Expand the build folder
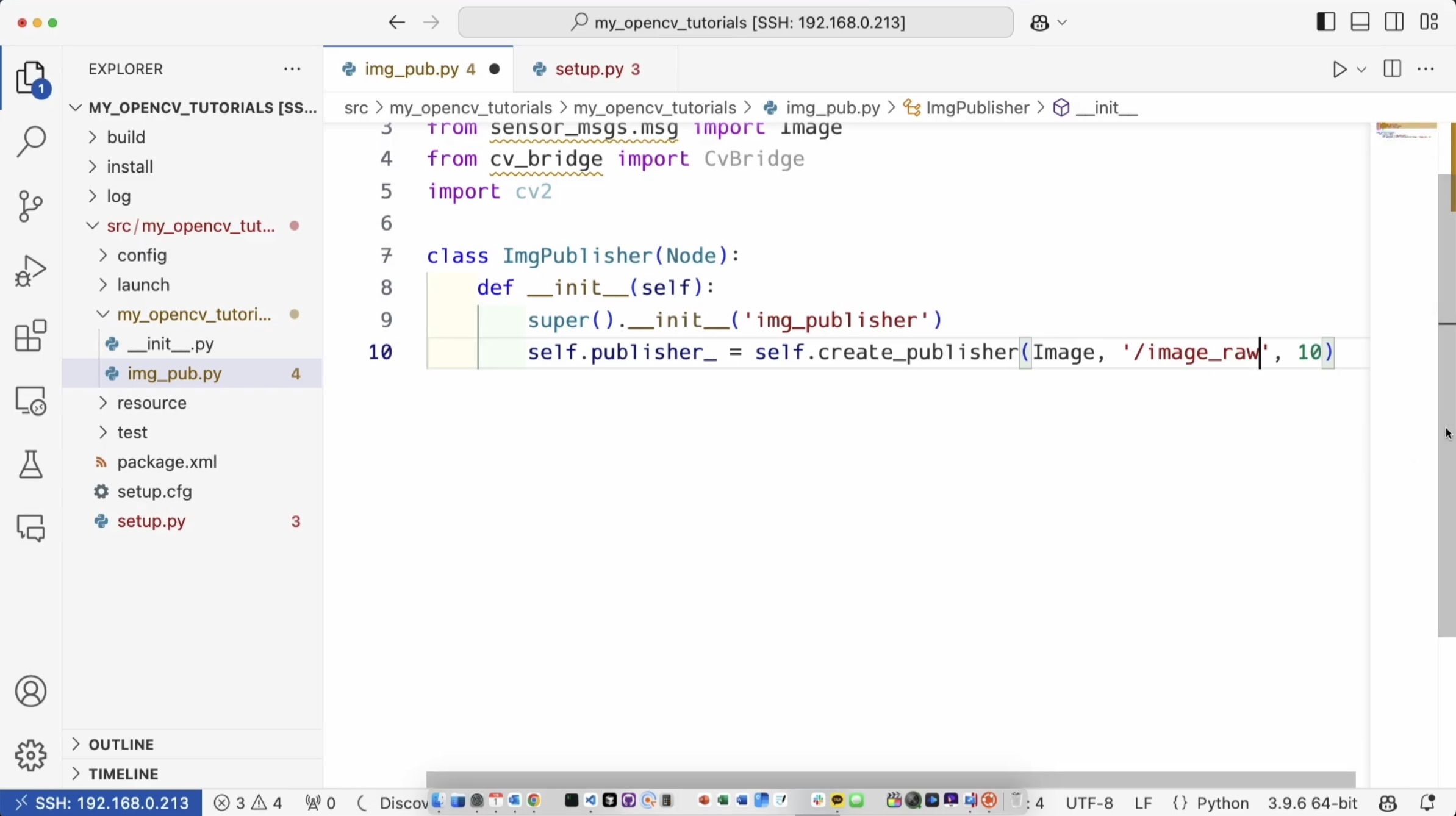The width and height of the screenshot is (1456, 816). pyautogui.click(x=126, y=137)
